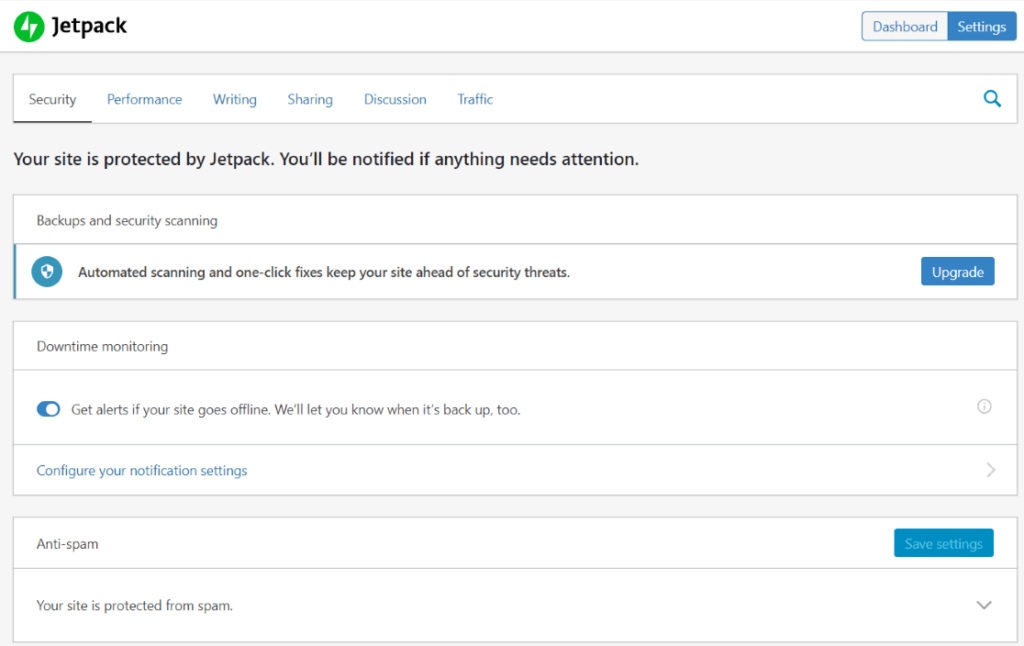Open search using the magnifier icon
1024x646 pixels.
992,99
